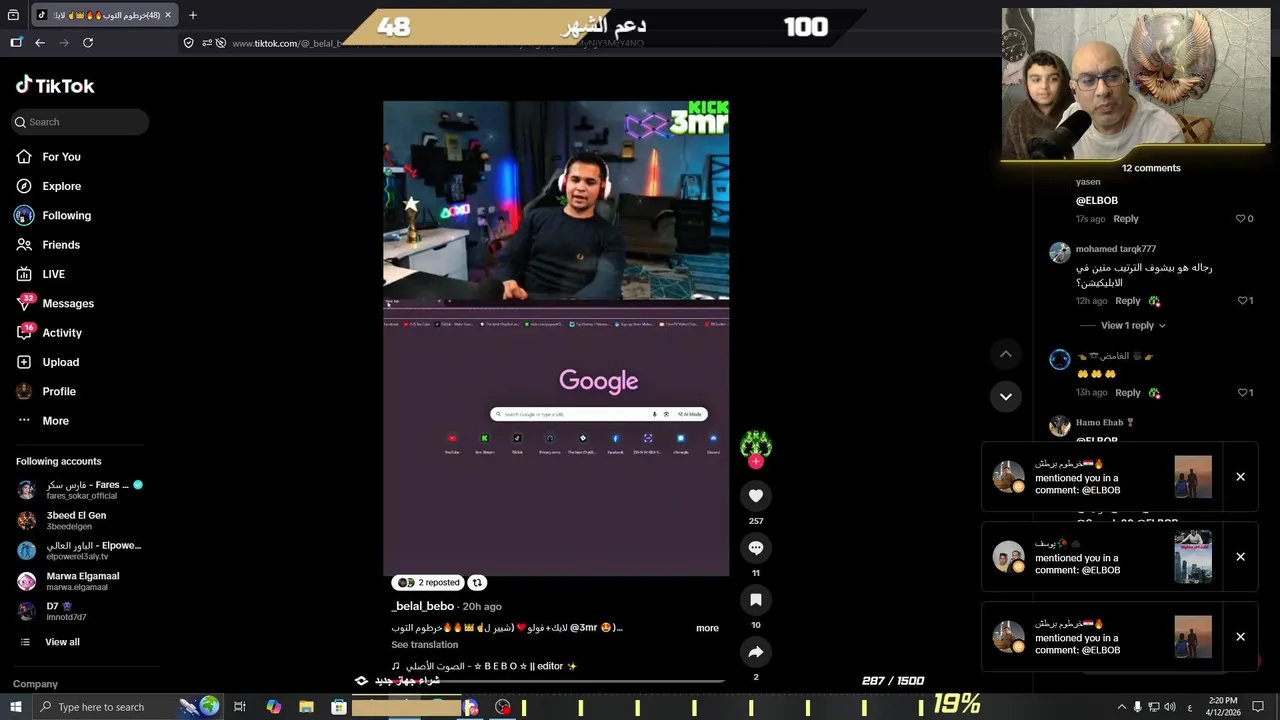Screen dimensions: 1280x720
Task: Open thumbnail of middle mention notification
Action: pos(1193,557)
